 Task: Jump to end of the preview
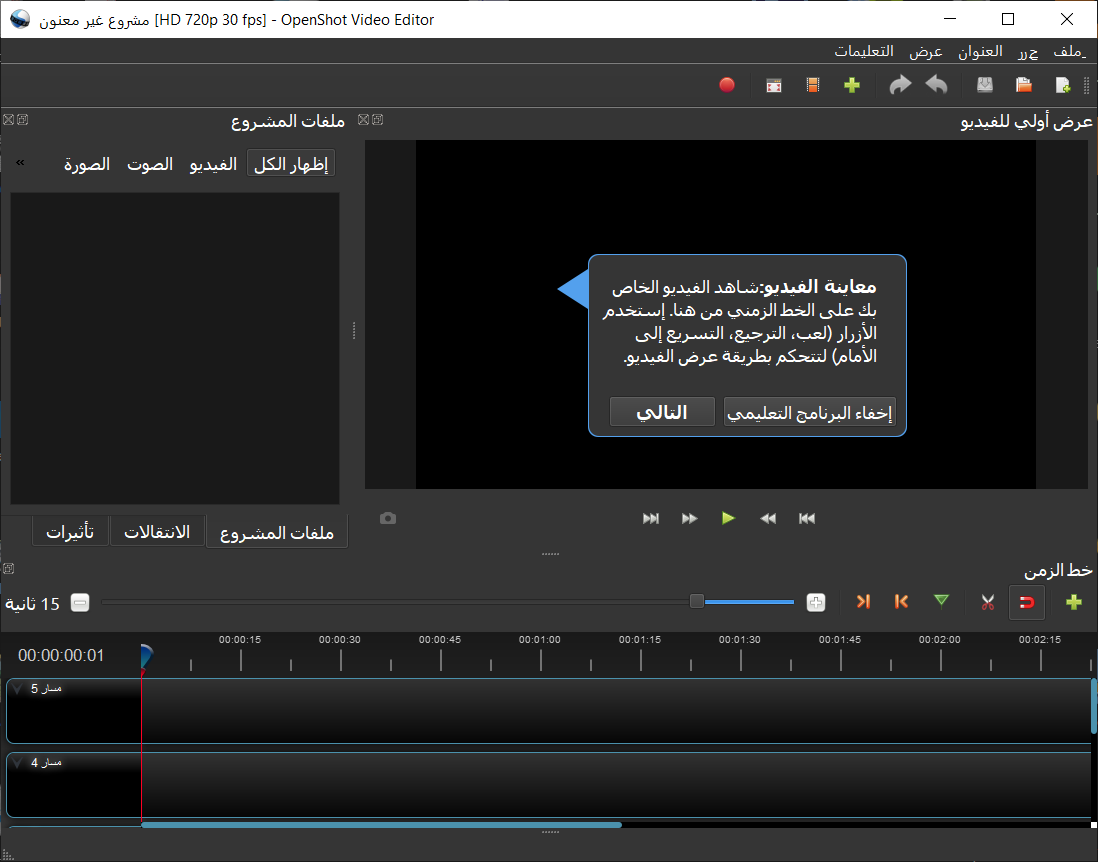(x=651, y=518)
